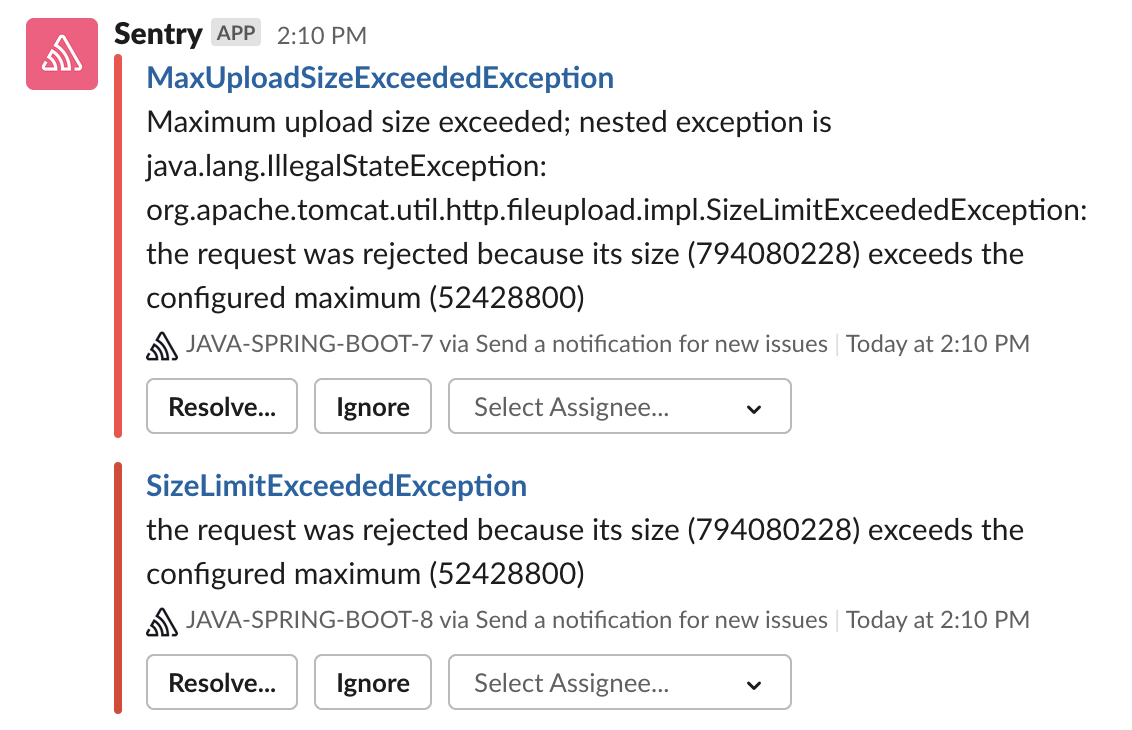Open the MaxUploadSizeExceededException issue link

point(380,77)
